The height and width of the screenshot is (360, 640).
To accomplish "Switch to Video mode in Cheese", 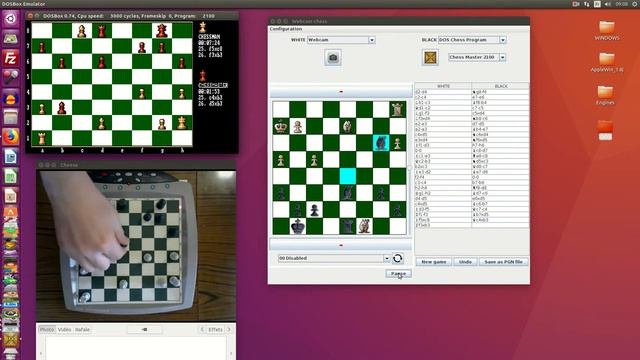I will [x=64, y=329].
